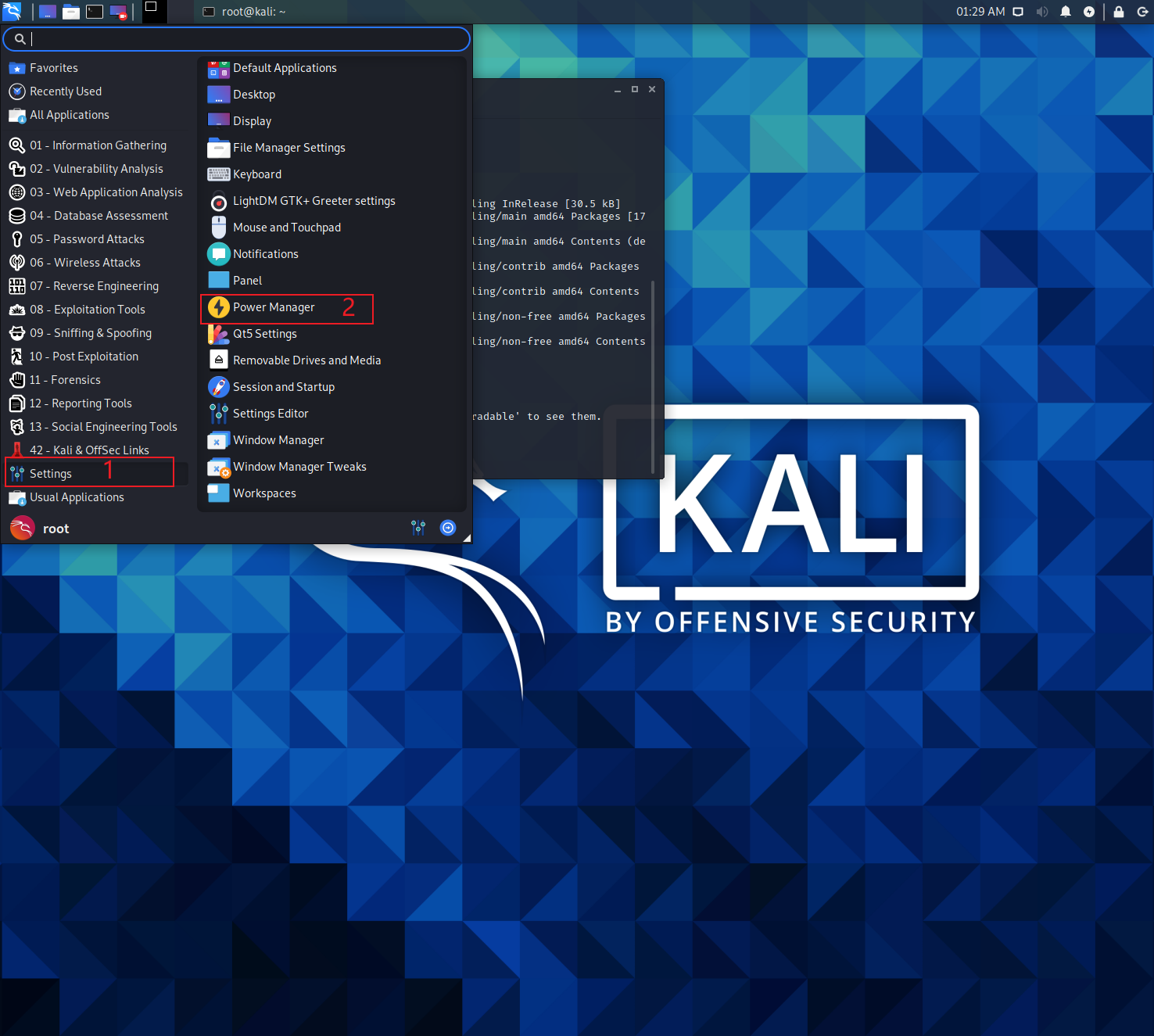Screen dimensions: 1154x1036
Task: Click the settings manager icon at menu bottom
Action: click(x=418, y=528)
